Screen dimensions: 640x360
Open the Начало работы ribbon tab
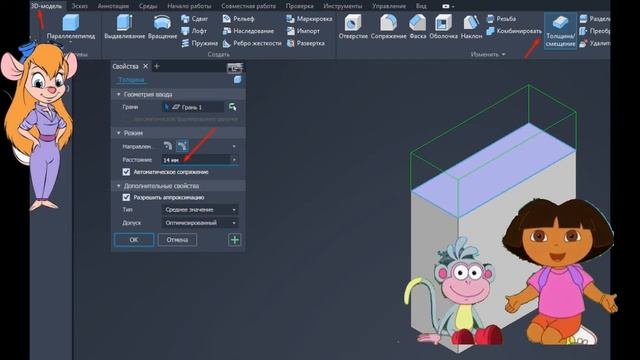click(x=189, y=6)
